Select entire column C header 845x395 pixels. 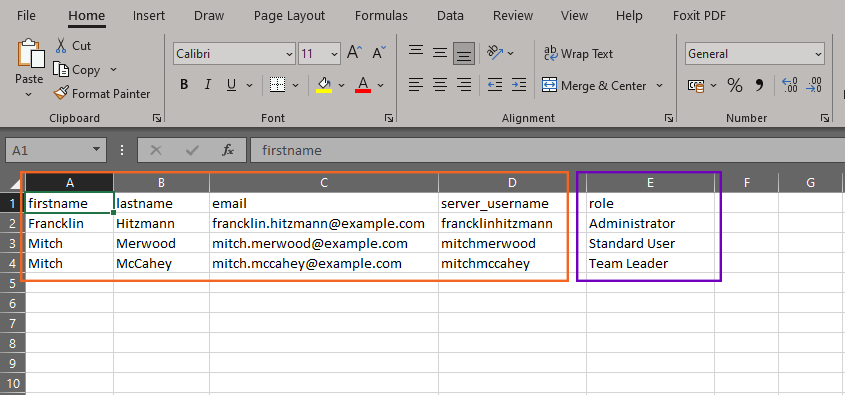tap(324, 183)
